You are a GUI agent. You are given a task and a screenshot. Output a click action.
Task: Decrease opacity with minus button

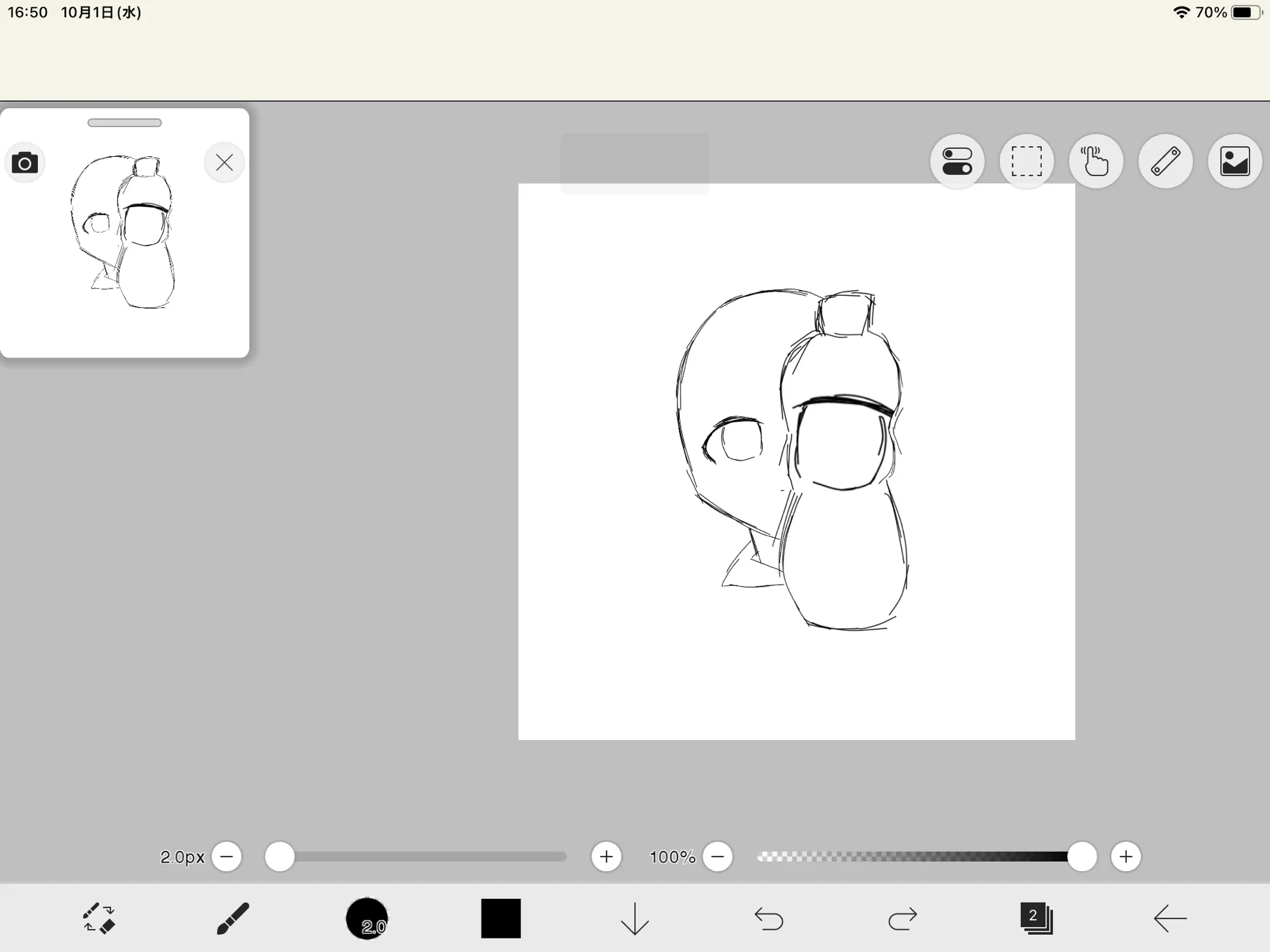pyautogui.click(x=718, y=857)
